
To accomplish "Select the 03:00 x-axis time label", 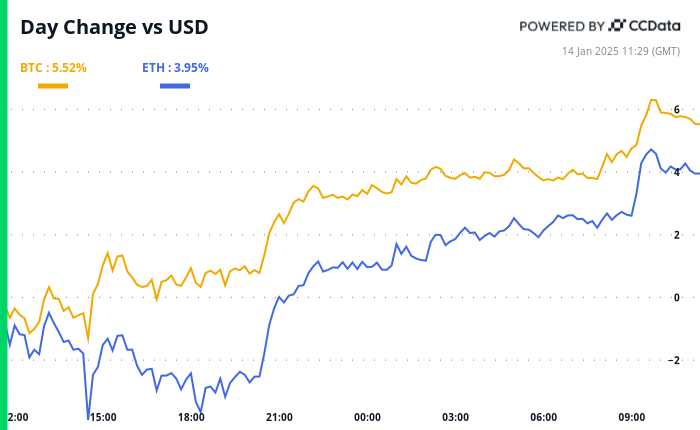I will point(456,416).
